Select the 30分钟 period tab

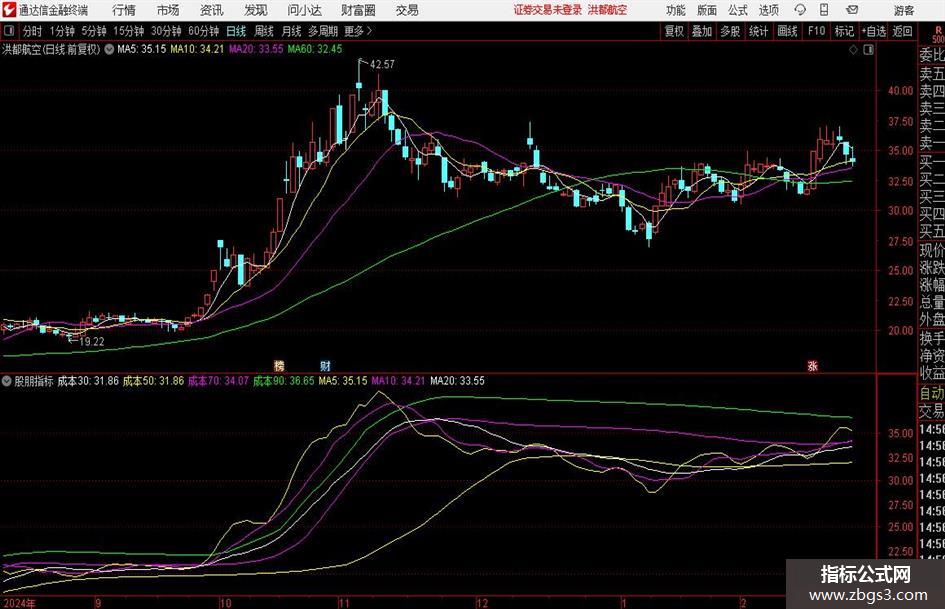click(166, 31)
